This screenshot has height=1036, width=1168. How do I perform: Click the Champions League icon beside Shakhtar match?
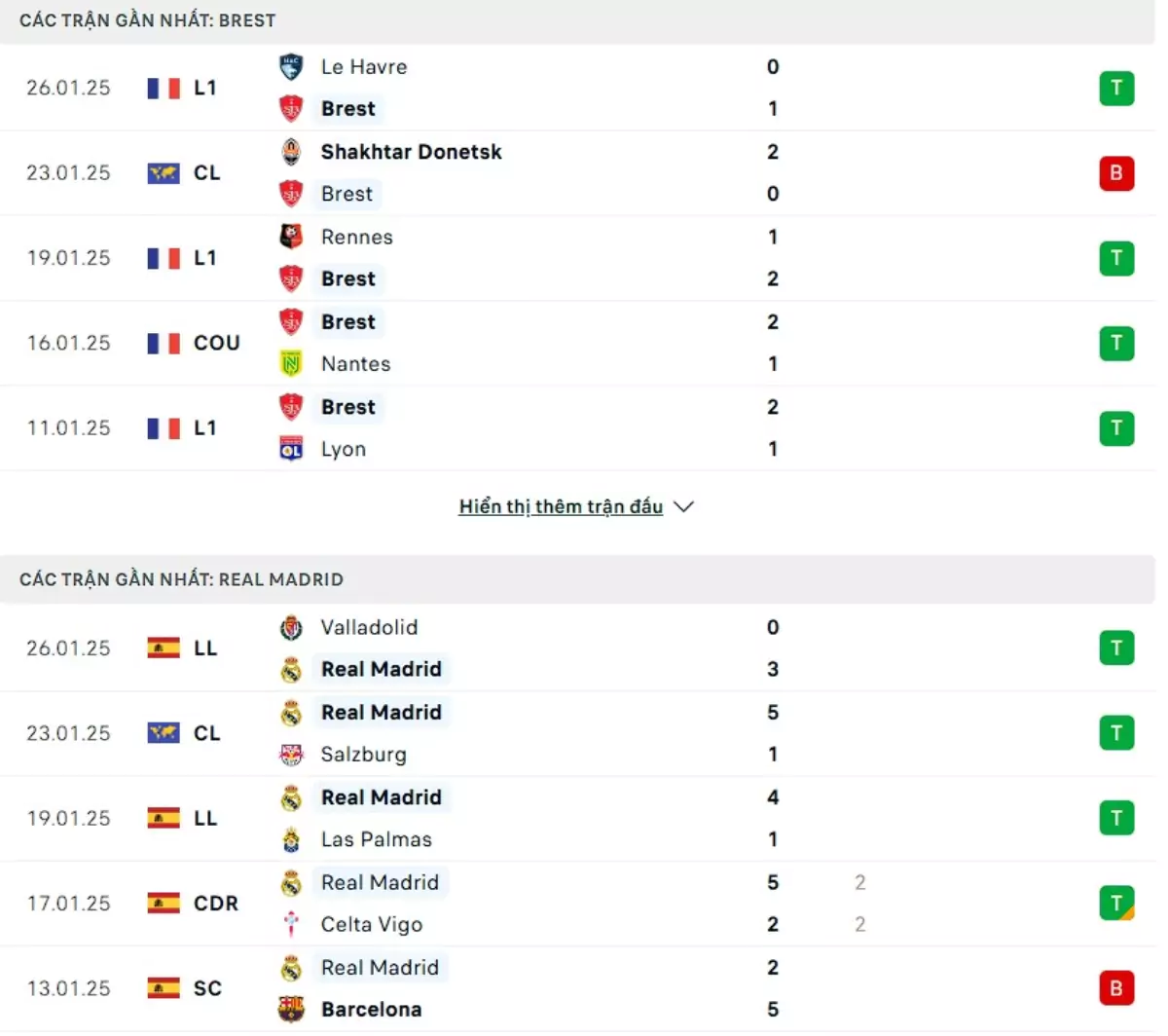(164, 173)
